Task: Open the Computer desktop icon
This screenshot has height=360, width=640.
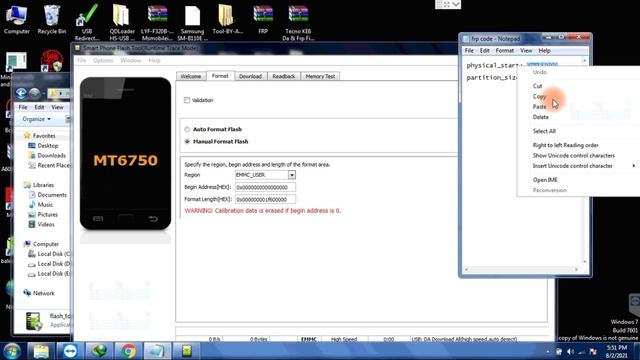Action: 16,20
